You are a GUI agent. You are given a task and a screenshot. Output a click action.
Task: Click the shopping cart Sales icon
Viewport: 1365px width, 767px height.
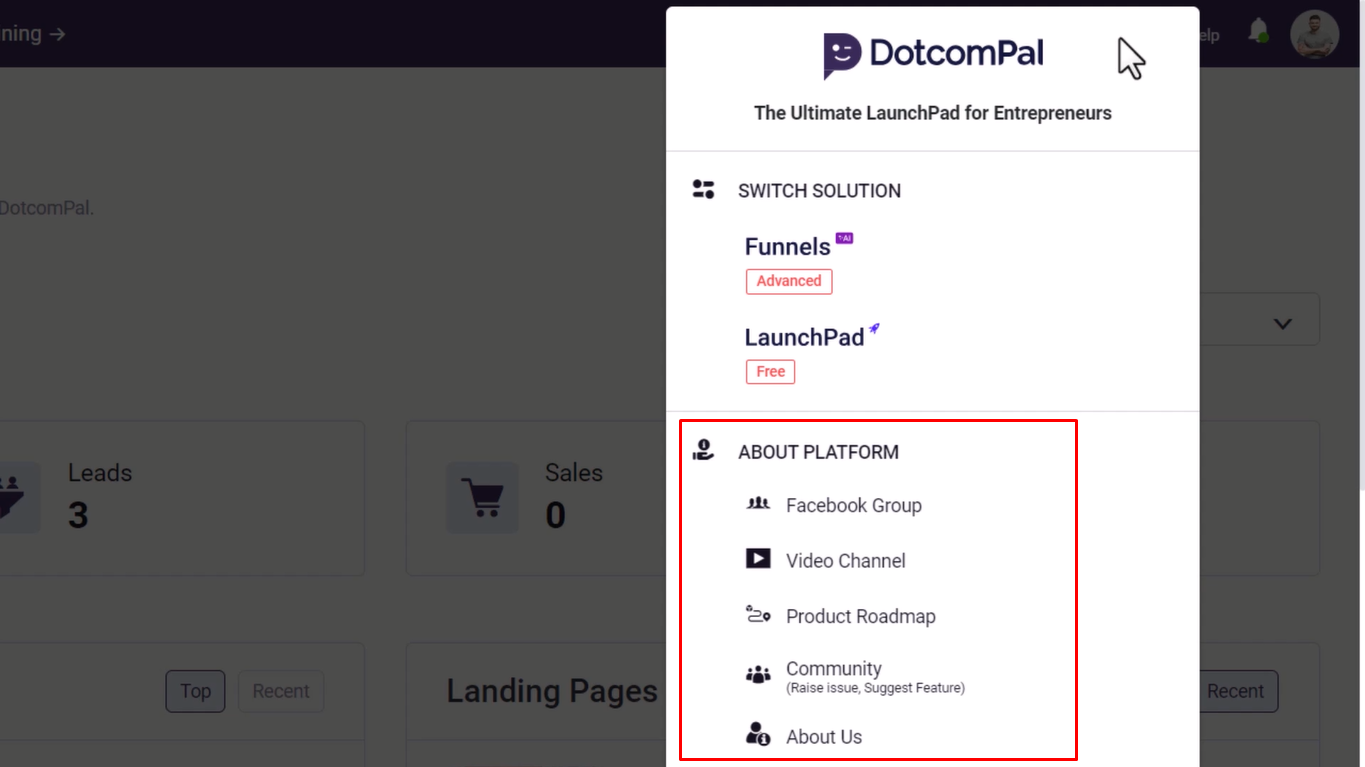click(x=482, y=497)
